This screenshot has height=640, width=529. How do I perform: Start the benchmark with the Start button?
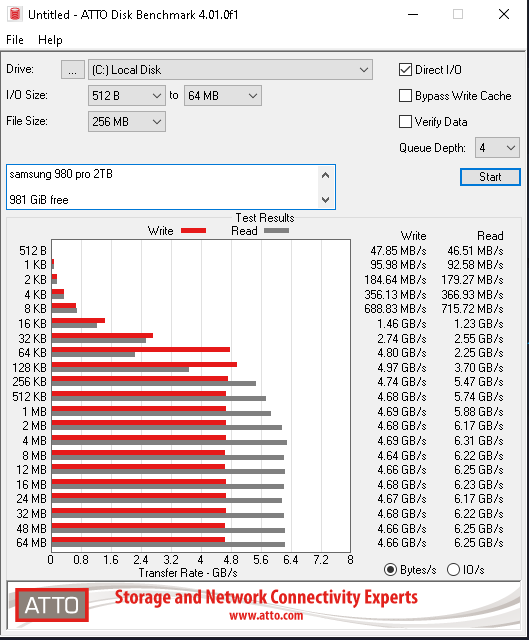tap(490, 177)
